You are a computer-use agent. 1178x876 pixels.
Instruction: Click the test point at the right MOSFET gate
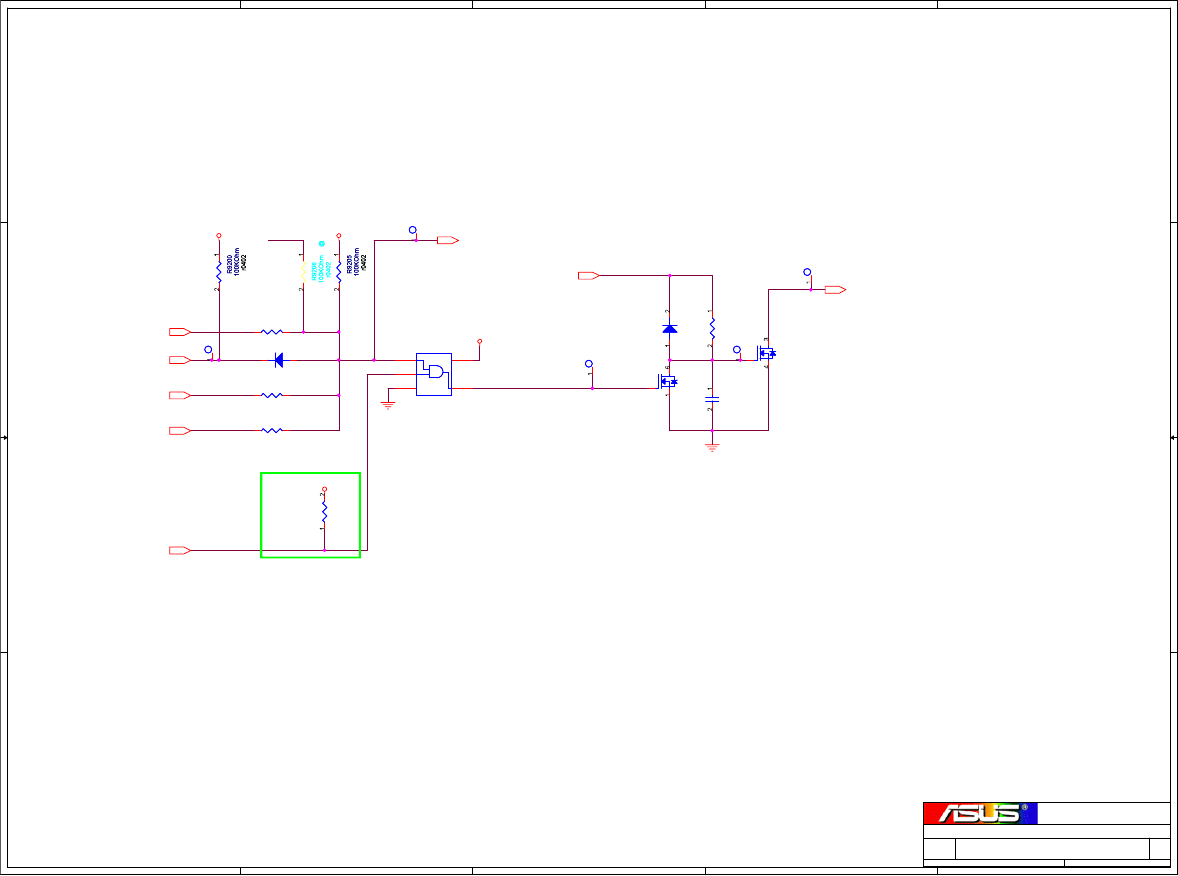point(737,349)
